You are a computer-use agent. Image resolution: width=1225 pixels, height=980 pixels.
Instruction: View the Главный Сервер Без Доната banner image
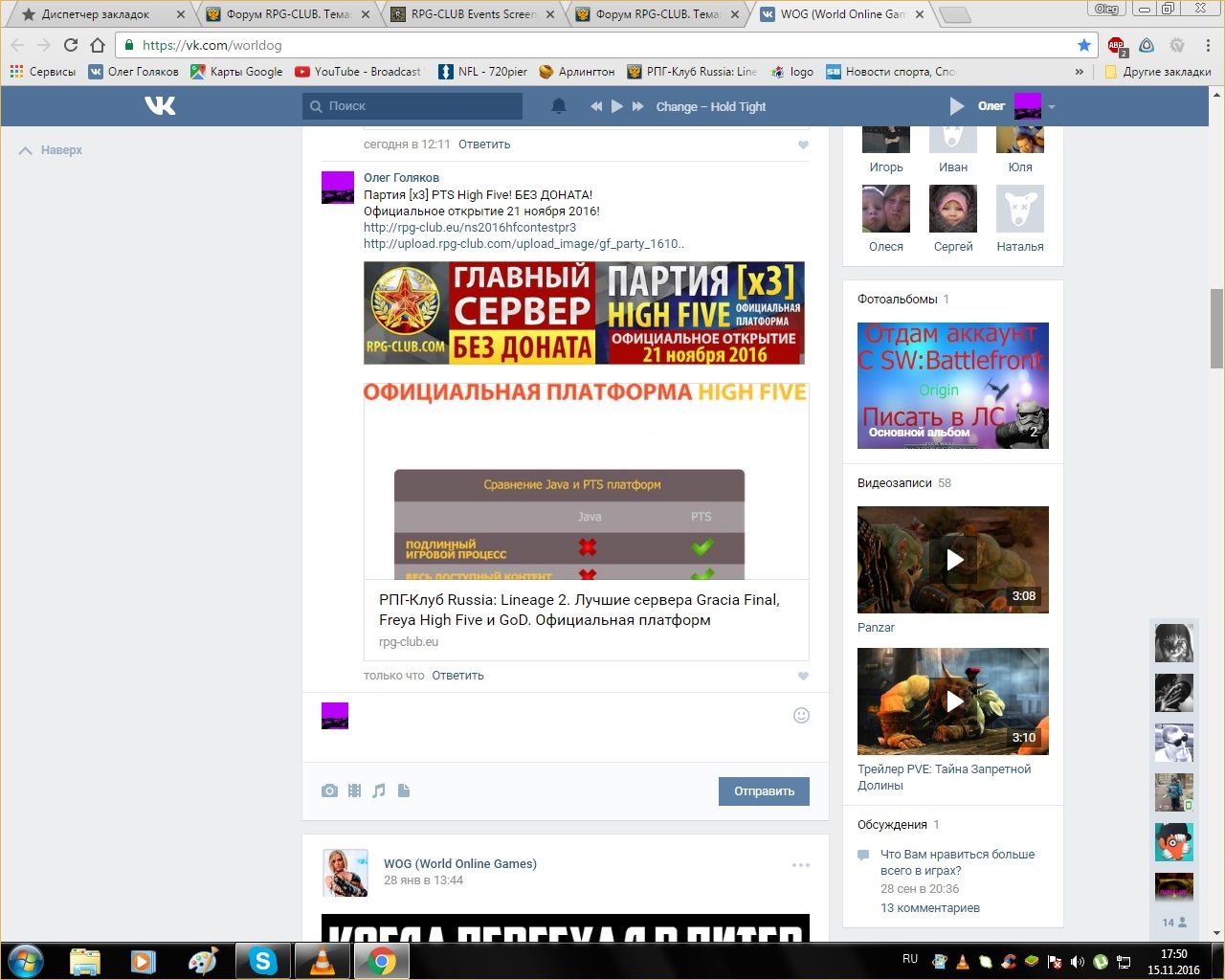(584, 313)
